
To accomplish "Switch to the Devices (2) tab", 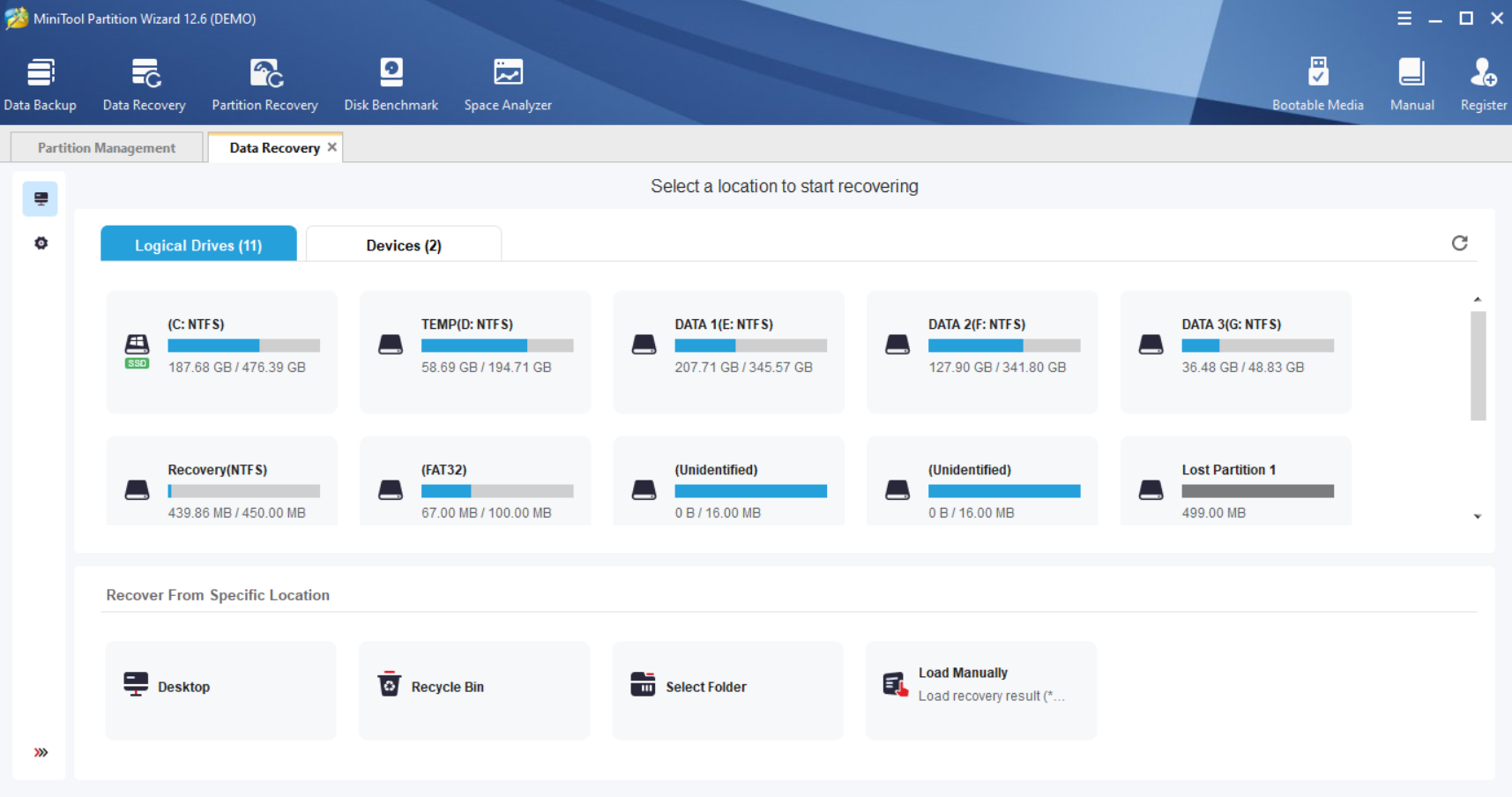I will [x=404, y=245].
